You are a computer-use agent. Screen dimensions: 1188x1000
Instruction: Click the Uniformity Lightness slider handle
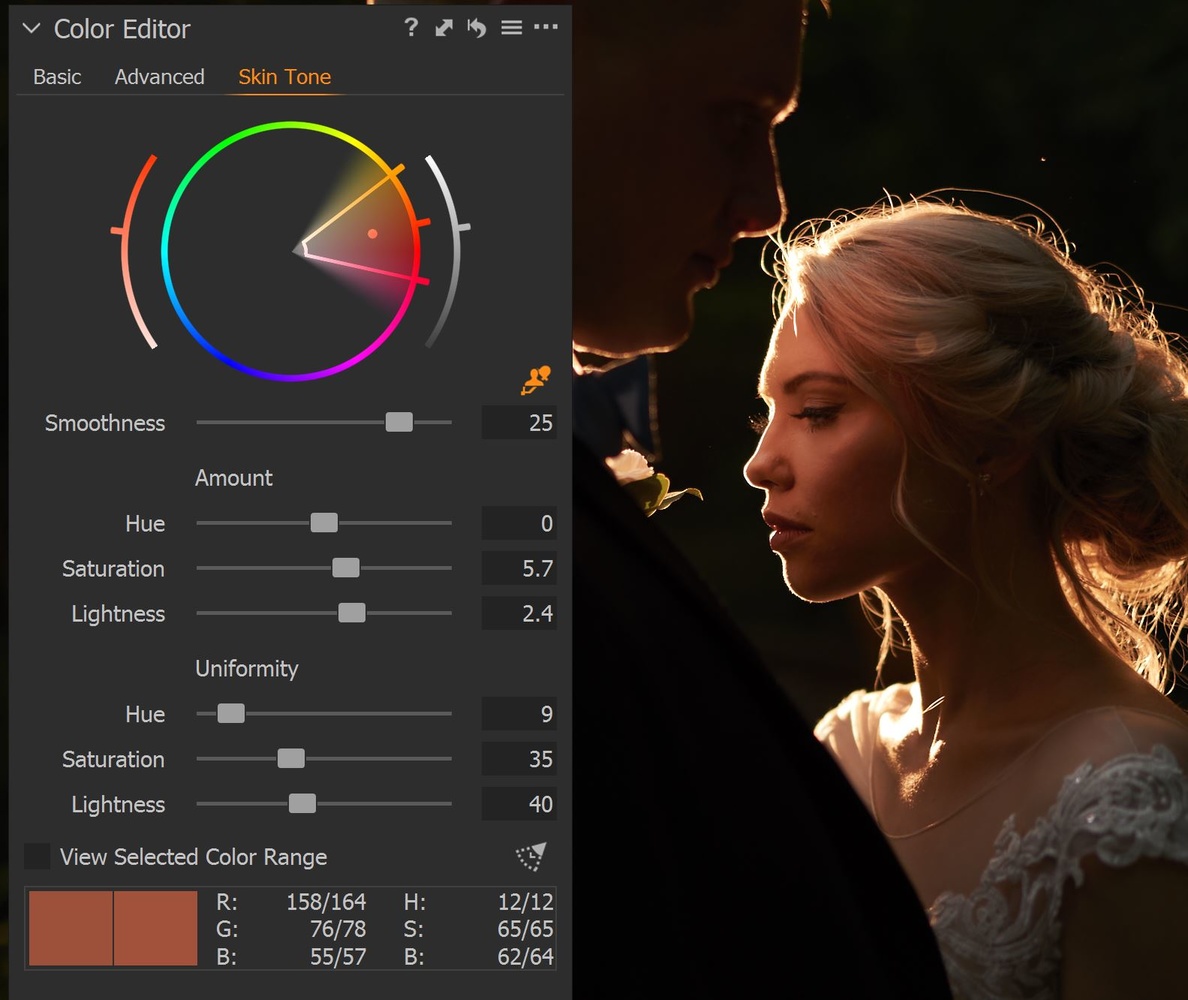302,804
